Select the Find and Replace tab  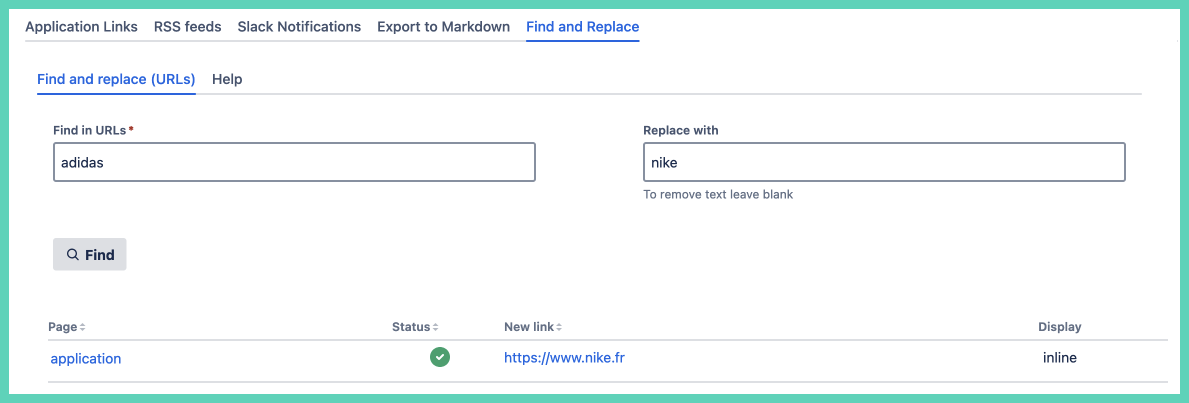[x=582, y=27]
